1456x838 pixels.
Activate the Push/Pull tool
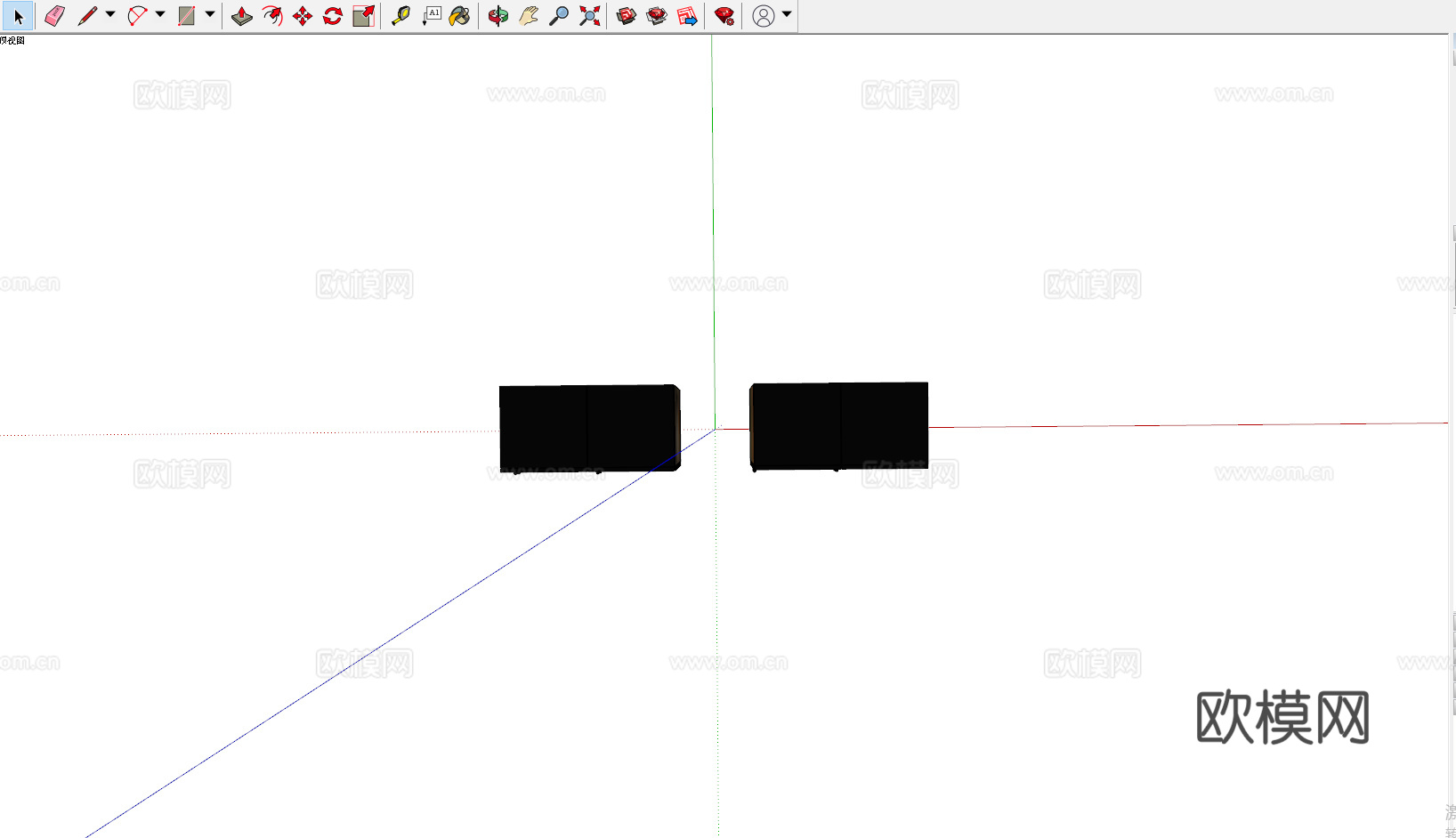coord(241,16)
